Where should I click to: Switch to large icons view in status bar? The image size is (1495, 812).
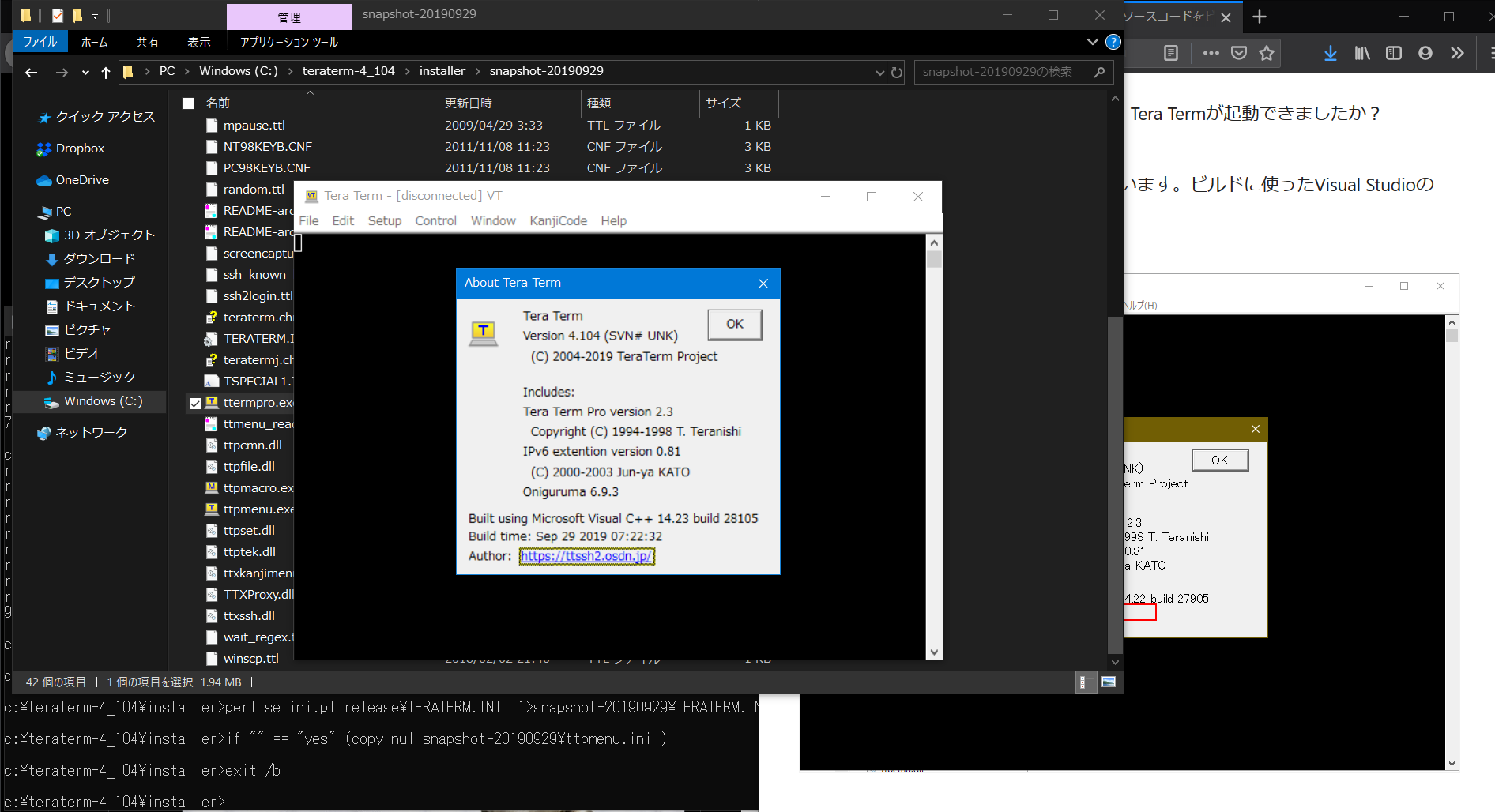click(x=1109, y=682)
